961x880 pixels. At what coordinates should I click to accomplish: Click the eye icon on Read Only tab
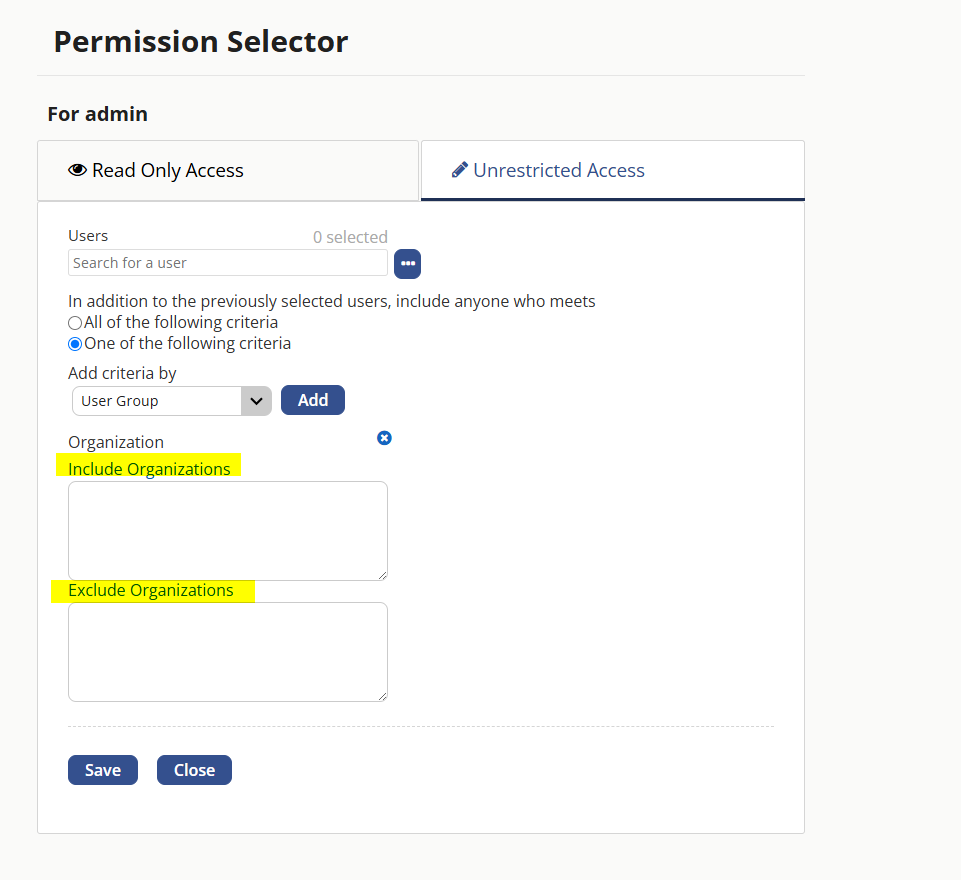click(77, 170)
